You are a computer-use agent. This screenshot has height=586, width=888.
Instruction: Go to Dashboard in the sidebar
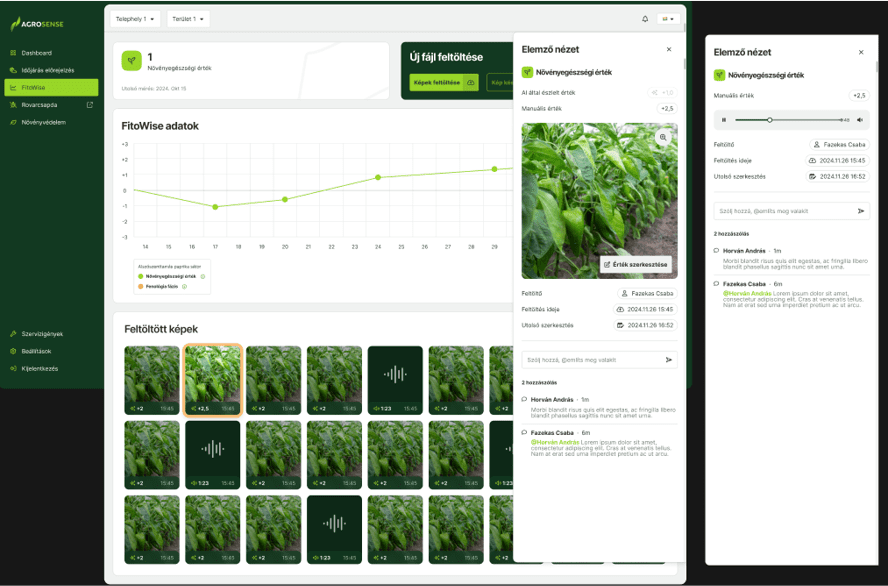coord(36,53)
